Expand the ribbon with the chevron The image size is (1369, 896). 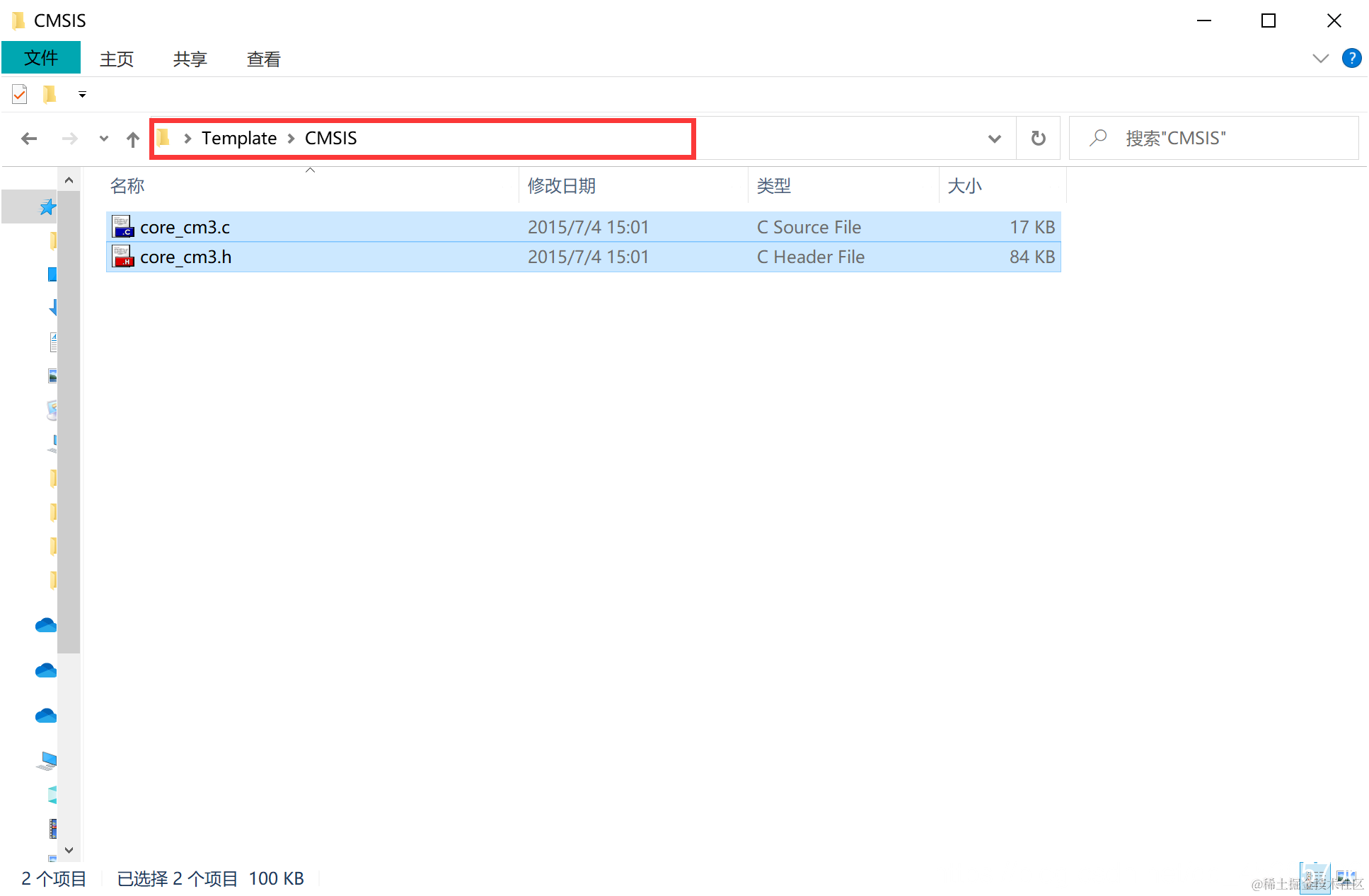coord(1320,58)
